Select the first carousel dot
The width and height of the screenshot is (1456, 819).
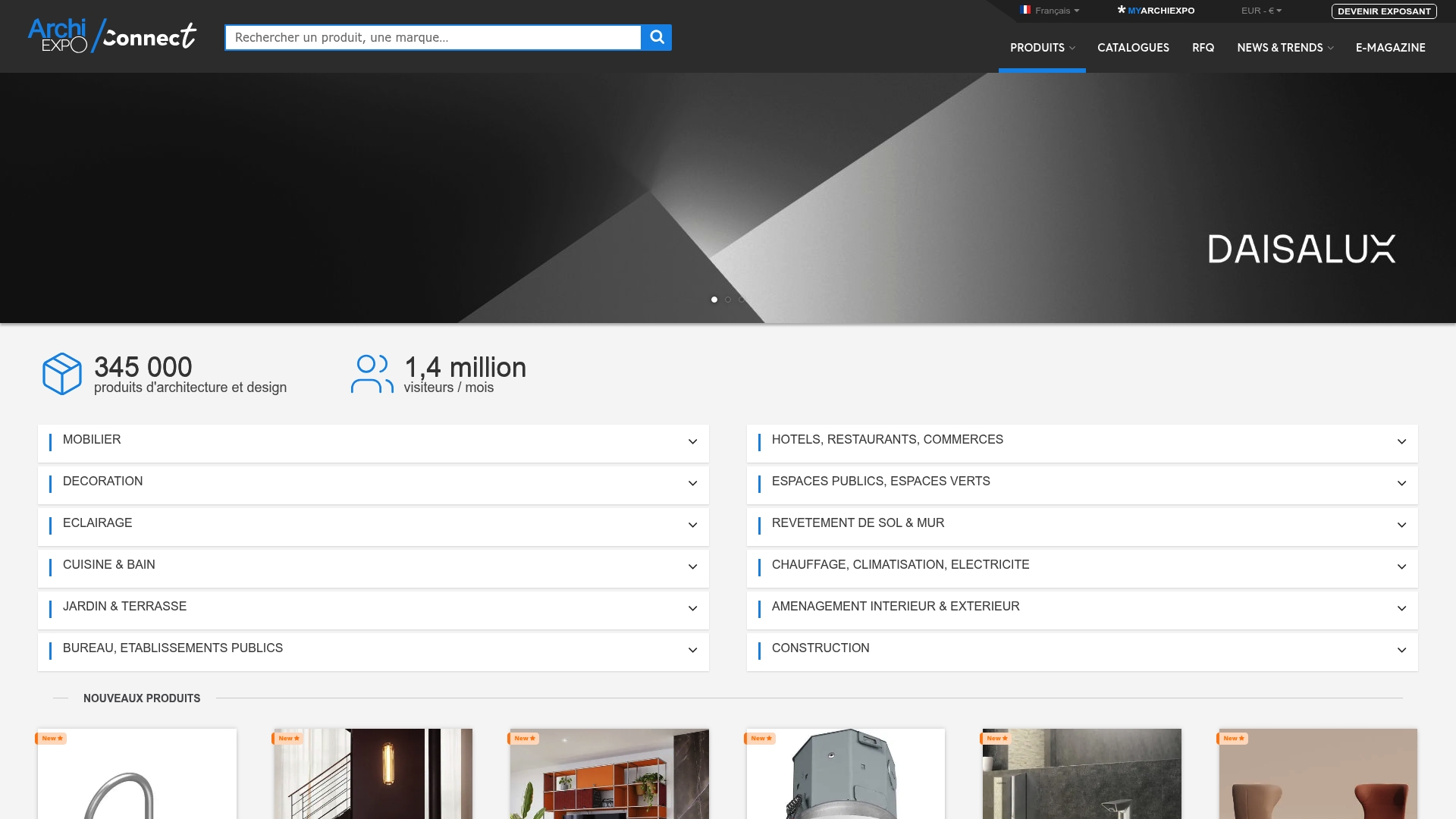pos(714,300)
